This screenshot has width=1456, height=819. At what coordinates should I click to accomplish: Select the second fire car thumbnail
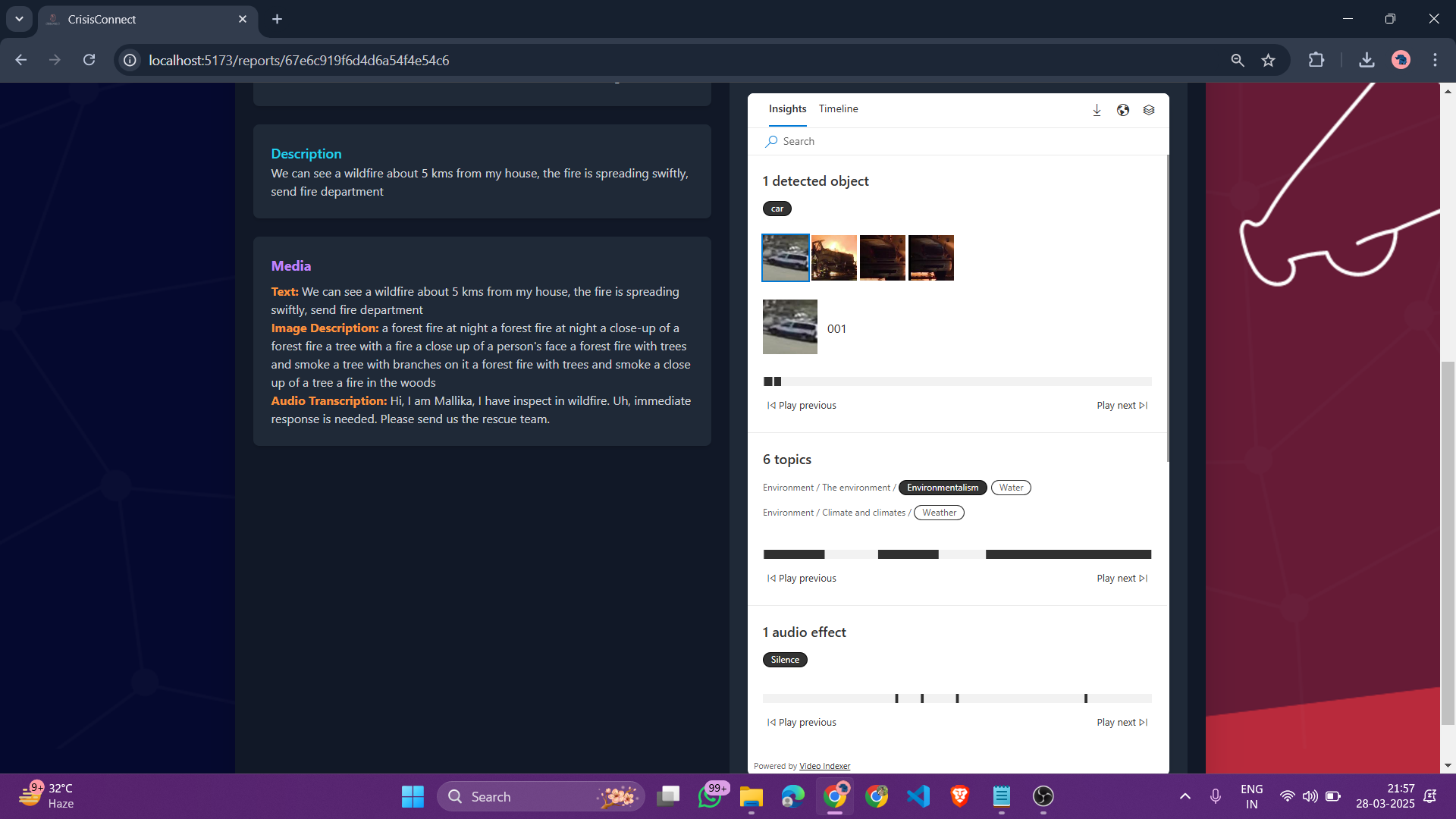pyautogui.click(x=833, y=258)
